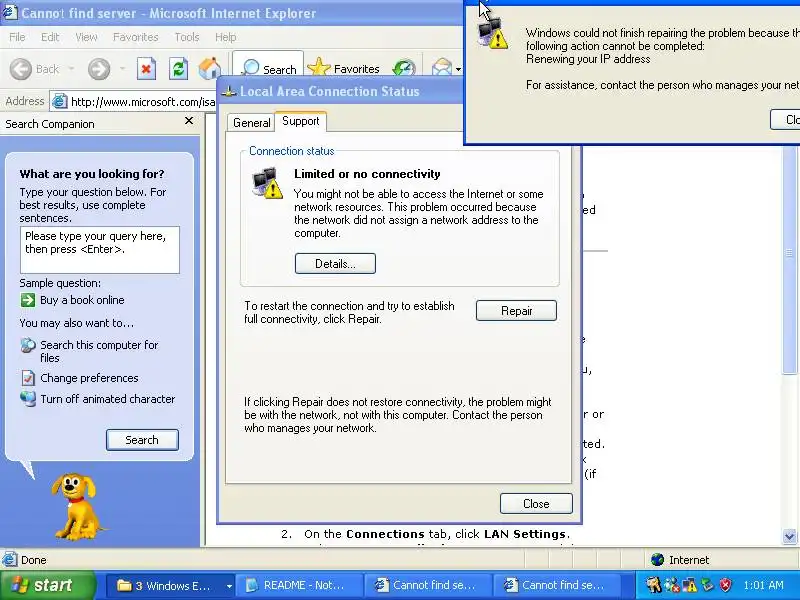This screenshot has height=600, width=800.
Task: Click the Internet Explorer title bar icon
Action: tap(10, 12)
